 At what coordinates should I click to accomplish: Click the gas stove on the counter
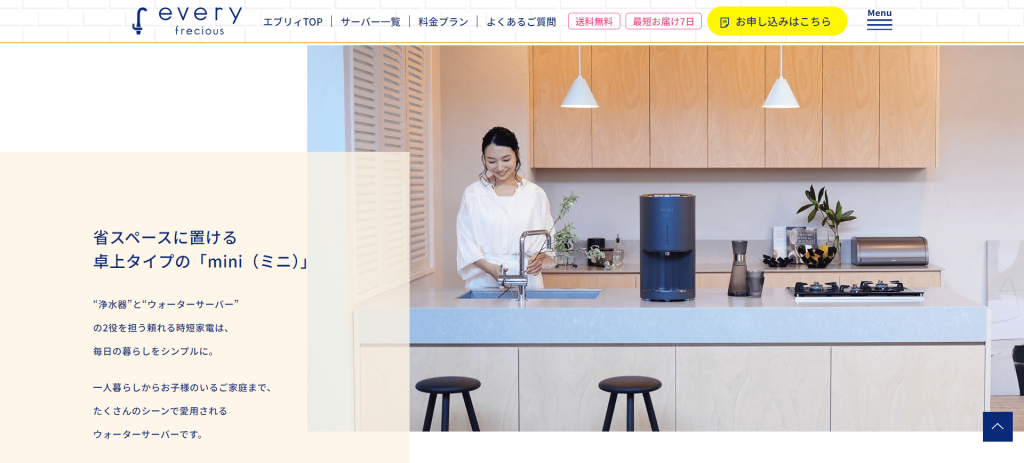[856, 289]
